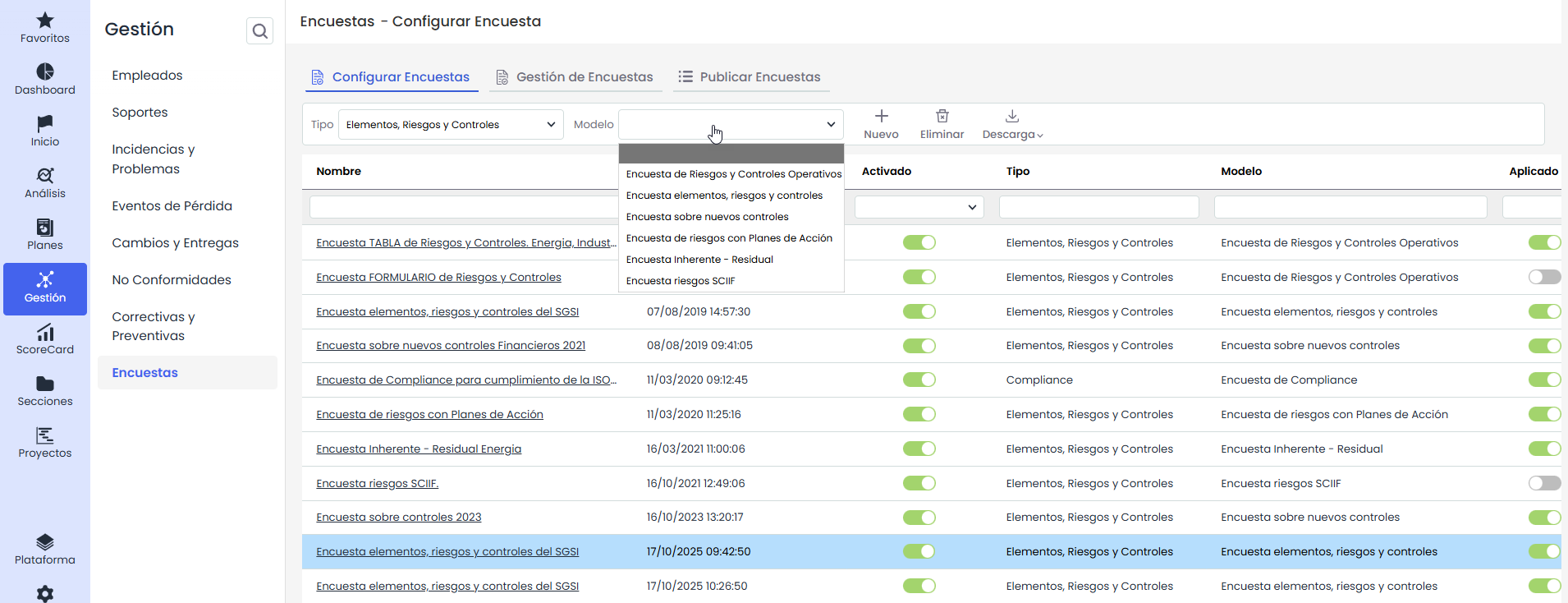The image size is (1568, 603).
Task: Click the Eliminar trash icon
Action: pyautogui.click(x=942, y=117)
